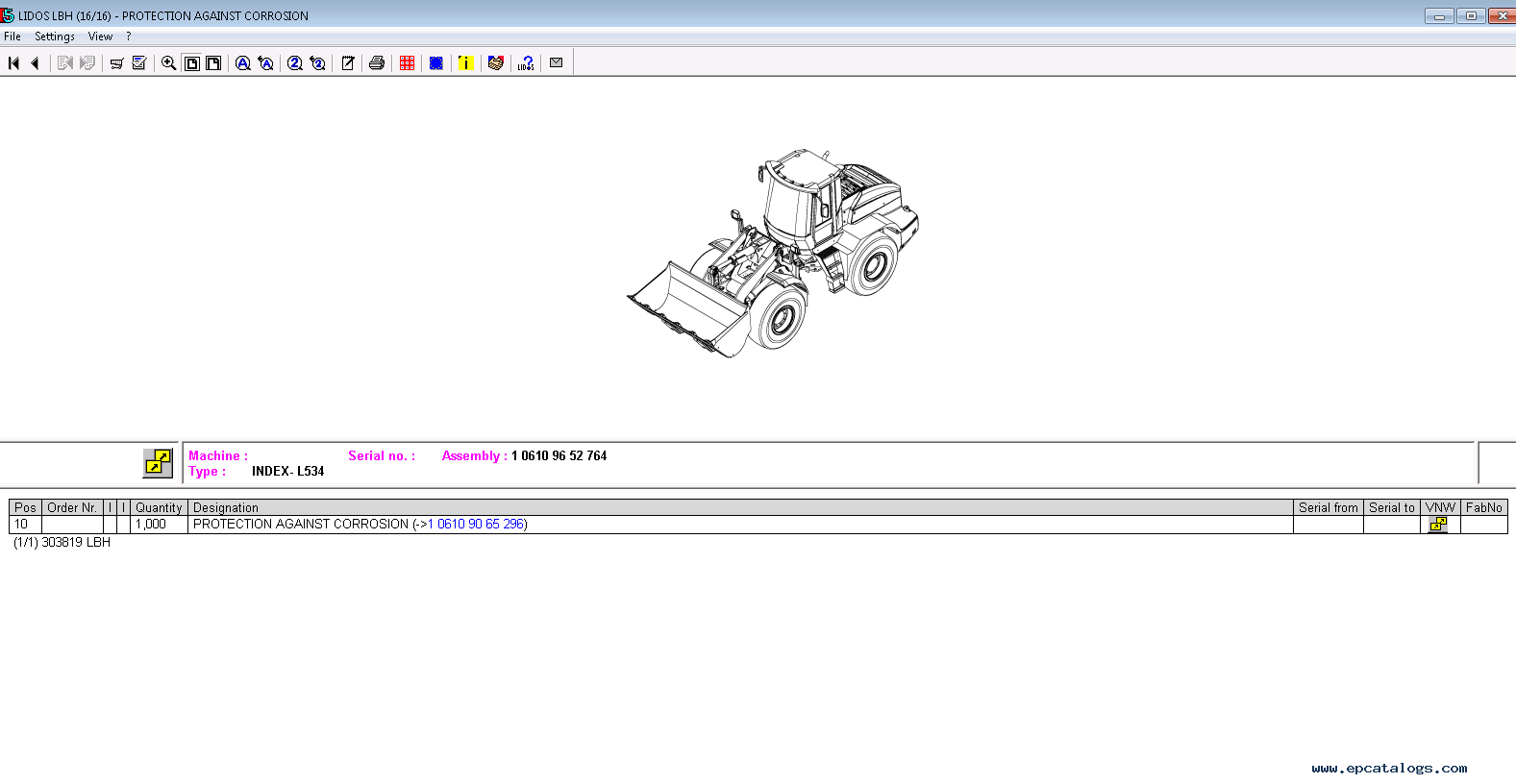
Task: Select the magnifier zoom tool
Action: [x=168, y=63]
